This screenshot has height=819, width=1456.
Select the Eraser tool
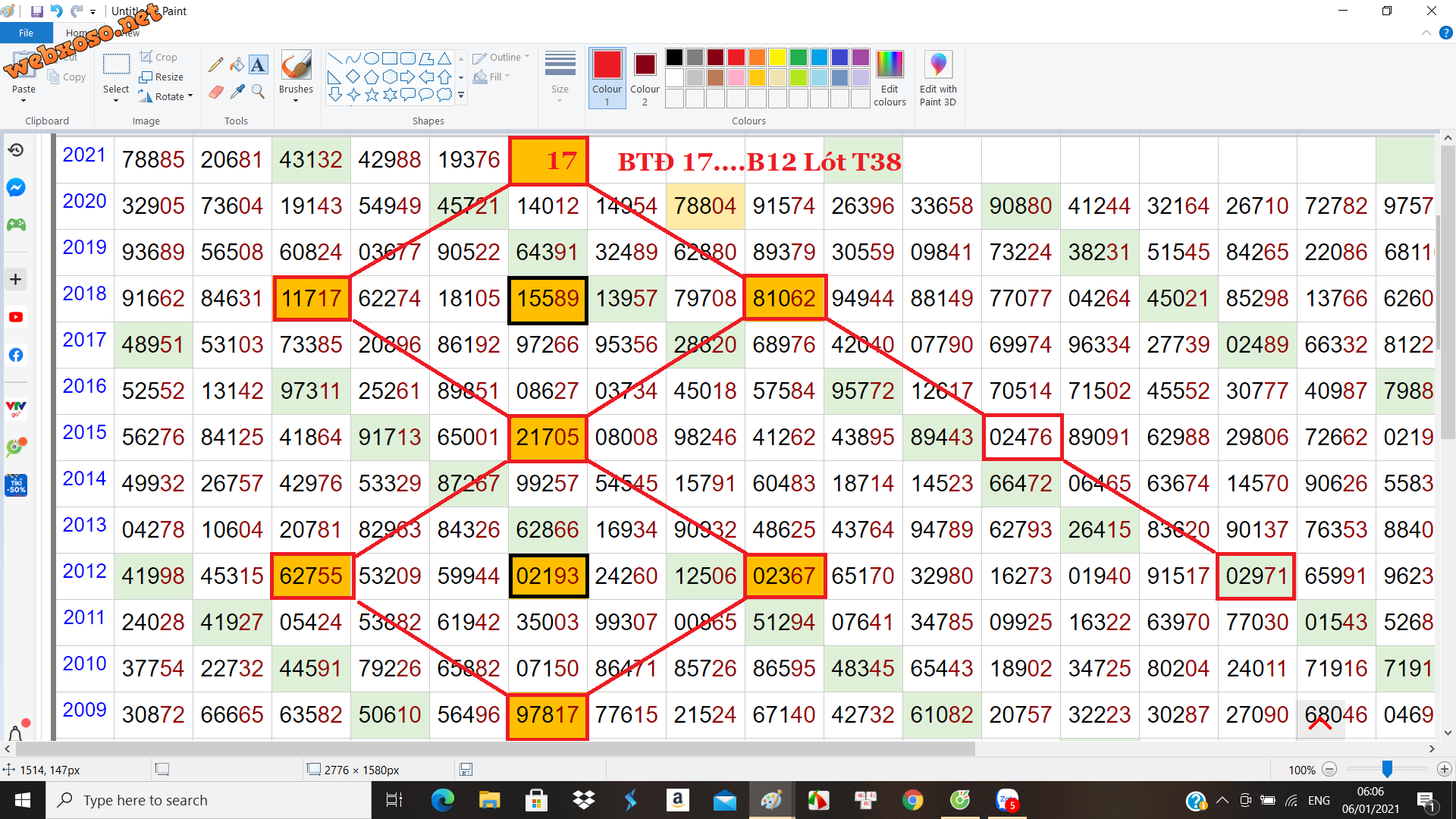tap(216, 92)
